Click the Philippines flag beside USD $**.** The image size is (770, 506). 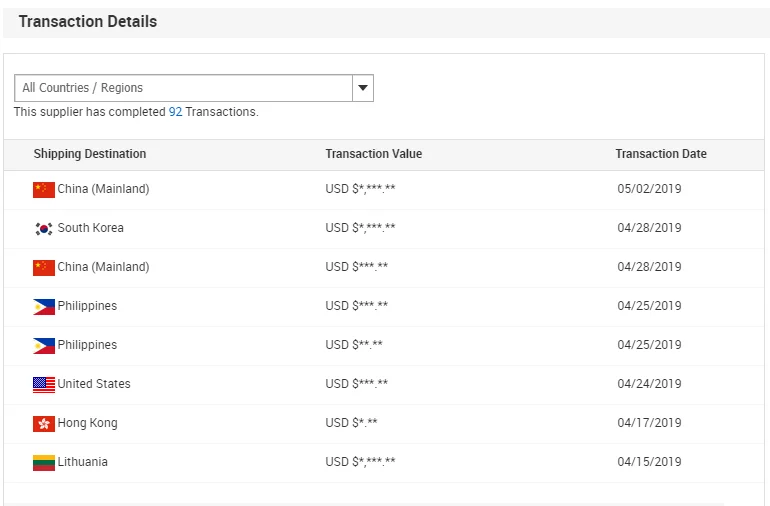pyautogui.click(x=44, y=345)
